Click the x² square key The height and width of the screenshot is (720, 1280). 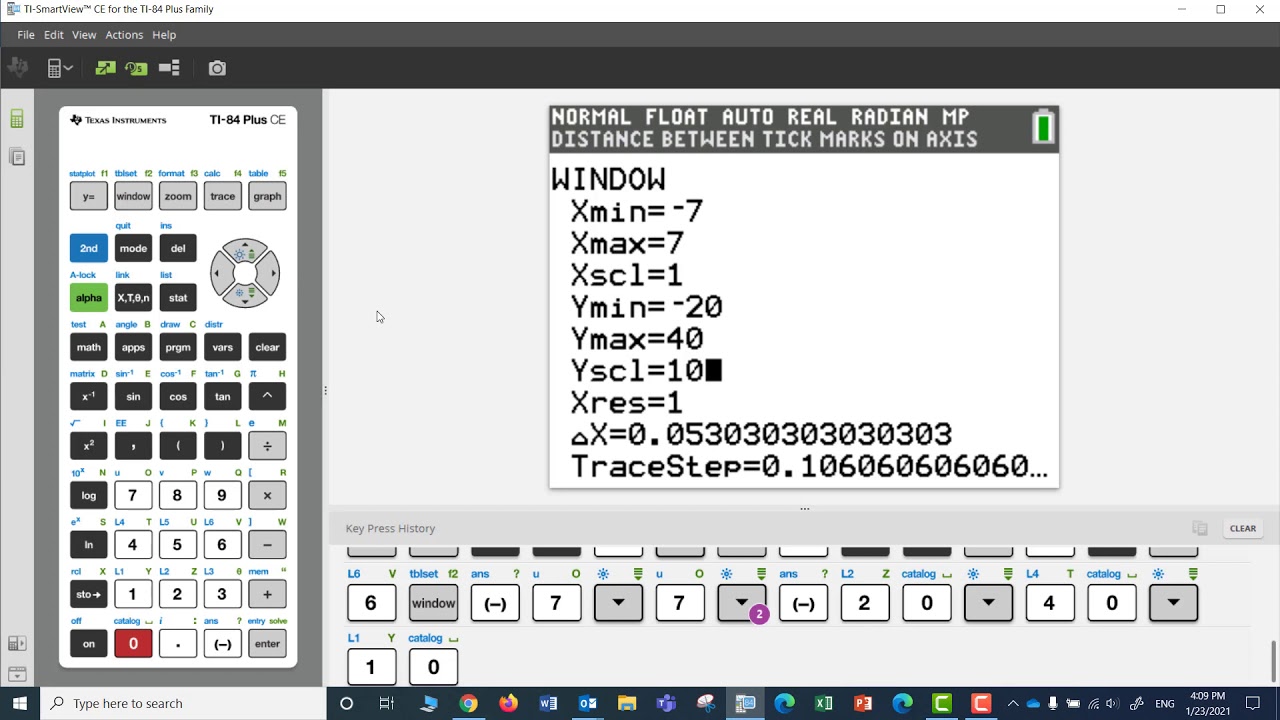tap(89, 446)
